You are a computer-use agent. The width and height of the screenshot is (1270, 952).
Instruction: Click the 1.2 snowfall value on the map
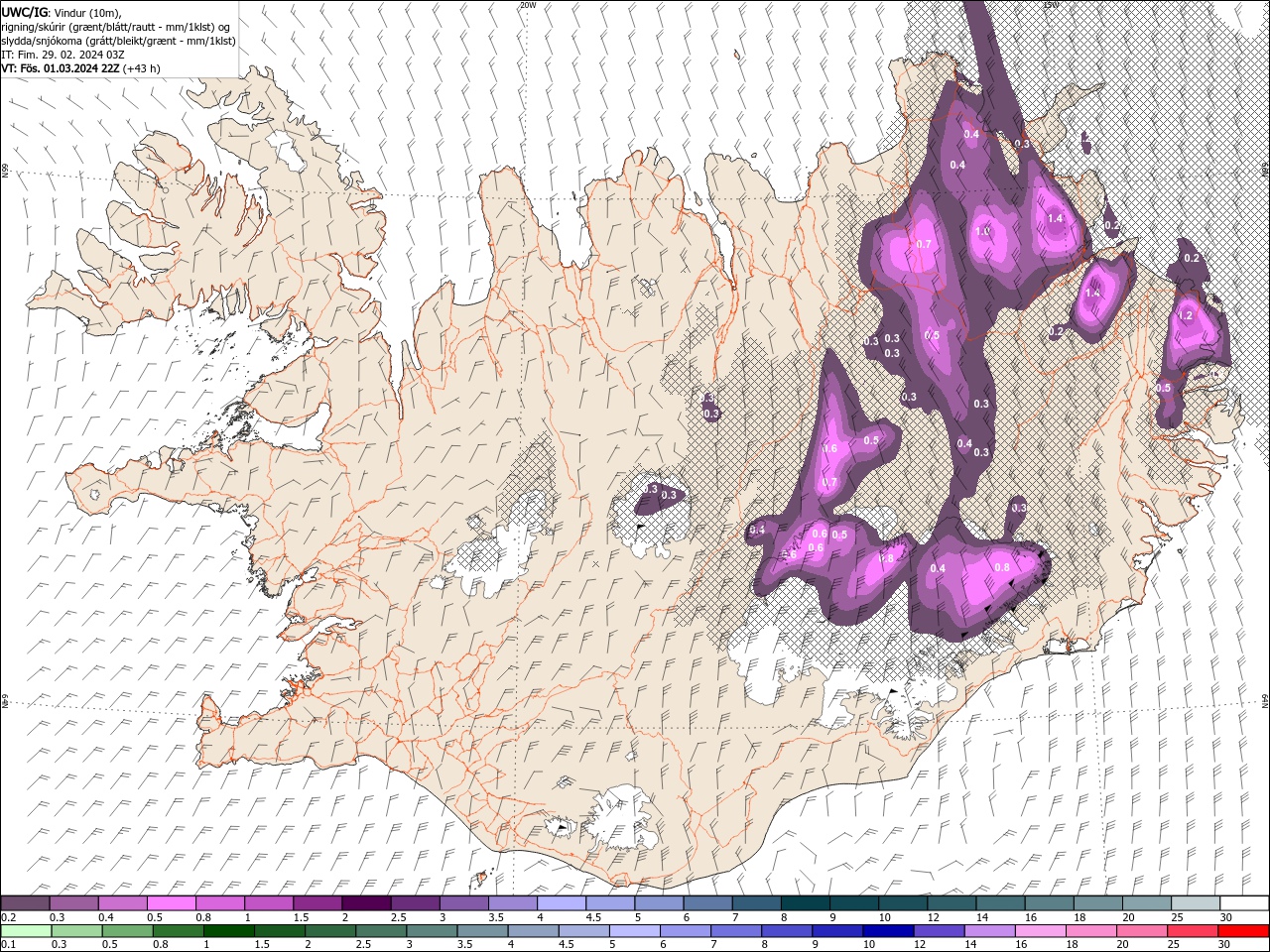click(x=1185, y=315)
